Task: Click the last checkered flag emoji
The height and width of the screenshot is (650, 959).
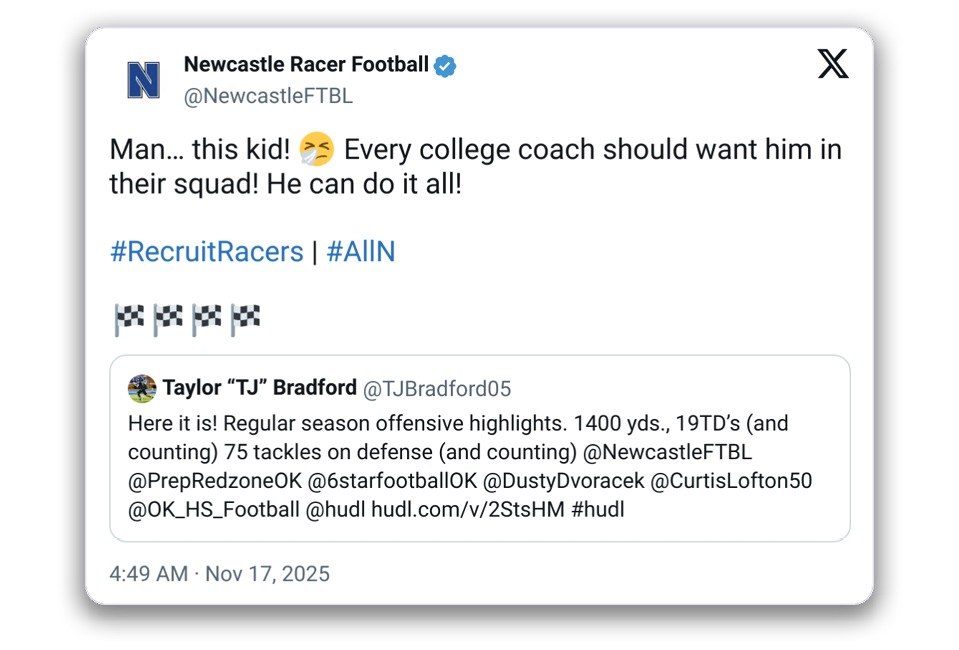Action: click(x=246, y=320)
